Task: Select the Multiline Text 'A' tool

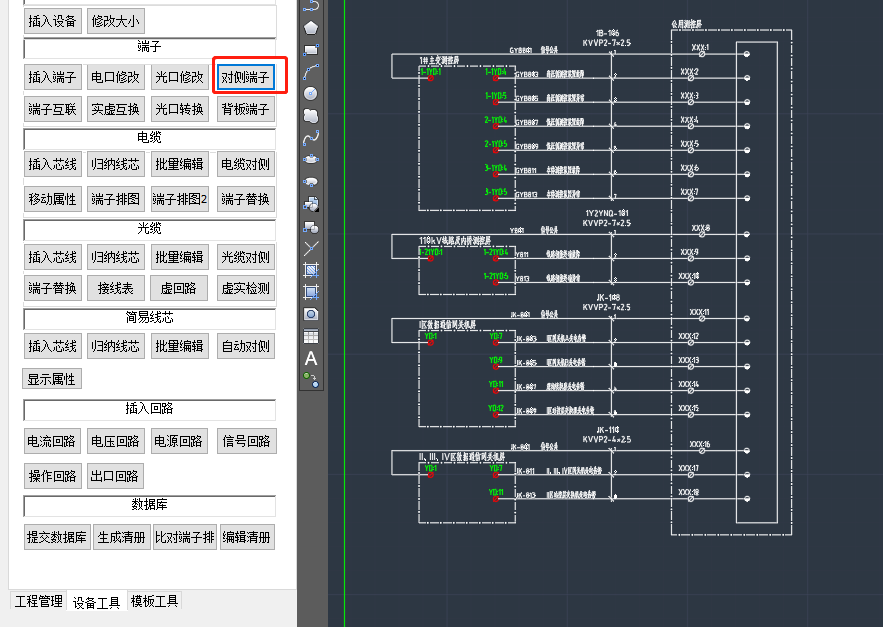Action: [311, 358]
